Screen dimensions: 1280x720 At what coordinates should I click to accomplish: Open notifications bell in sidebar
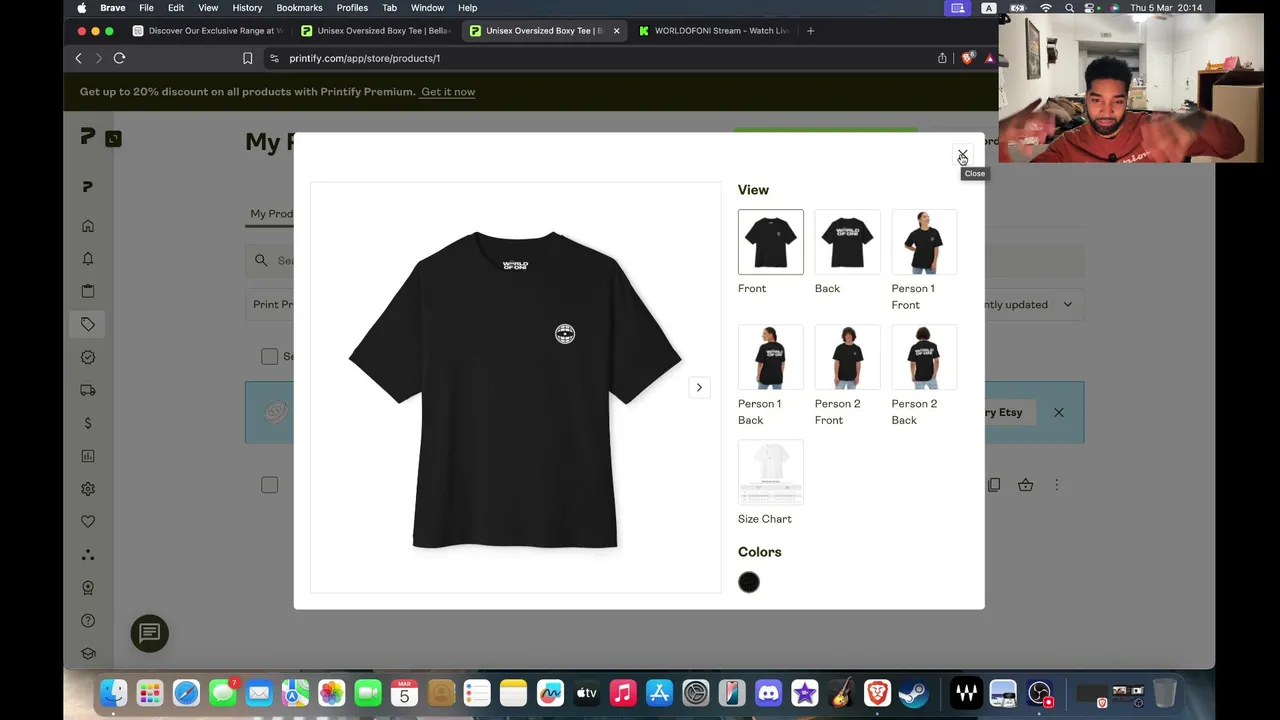(88, 259)
